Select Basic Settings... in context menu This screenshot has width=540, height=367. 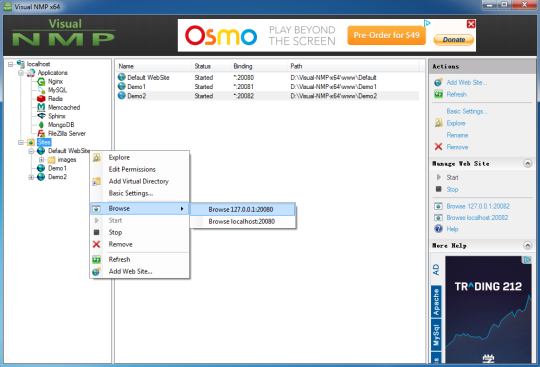click(x=139, y=193)
